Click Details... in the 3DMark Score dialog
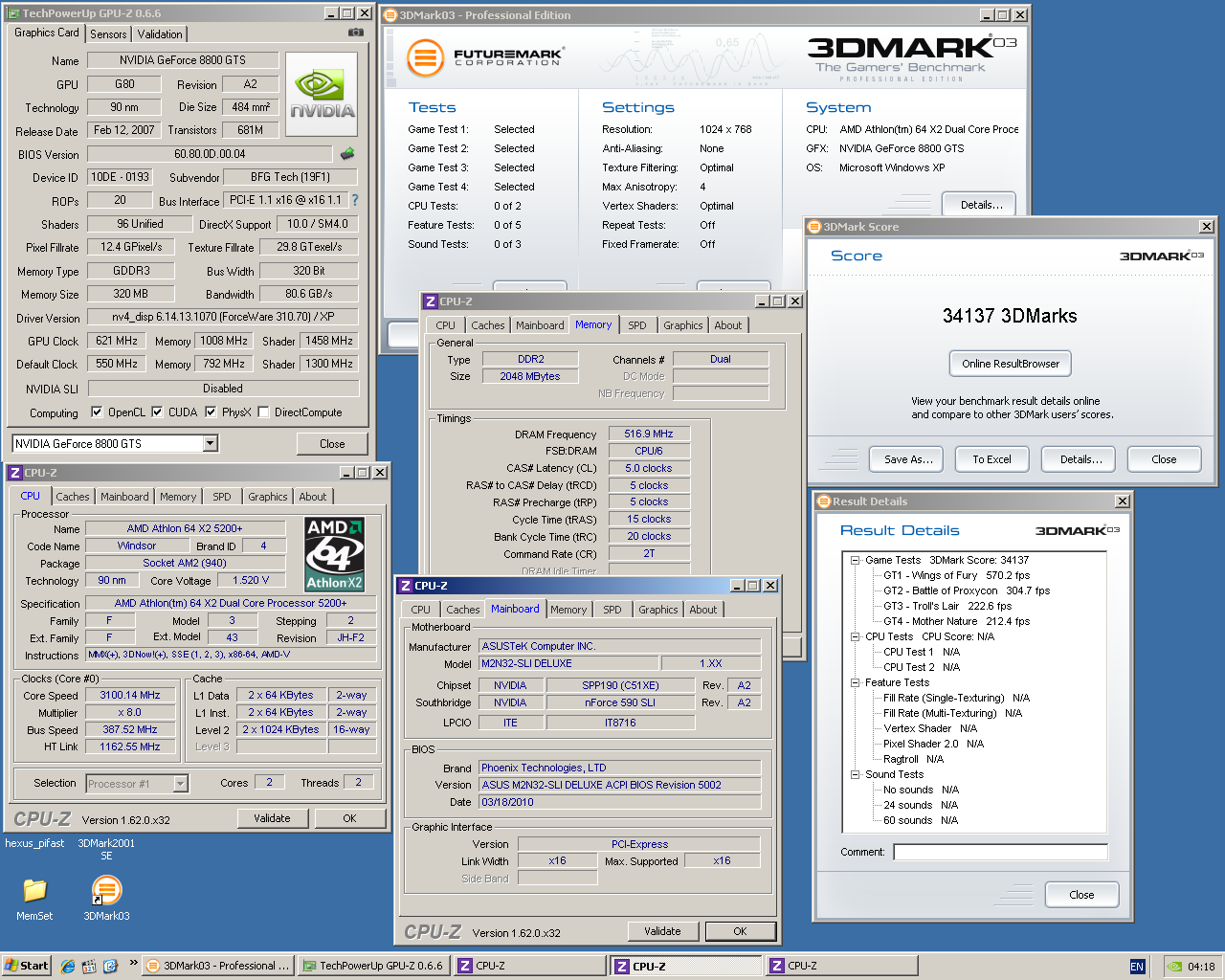The height and width of the screenshot is (980, 1225). click(1080, 459)
